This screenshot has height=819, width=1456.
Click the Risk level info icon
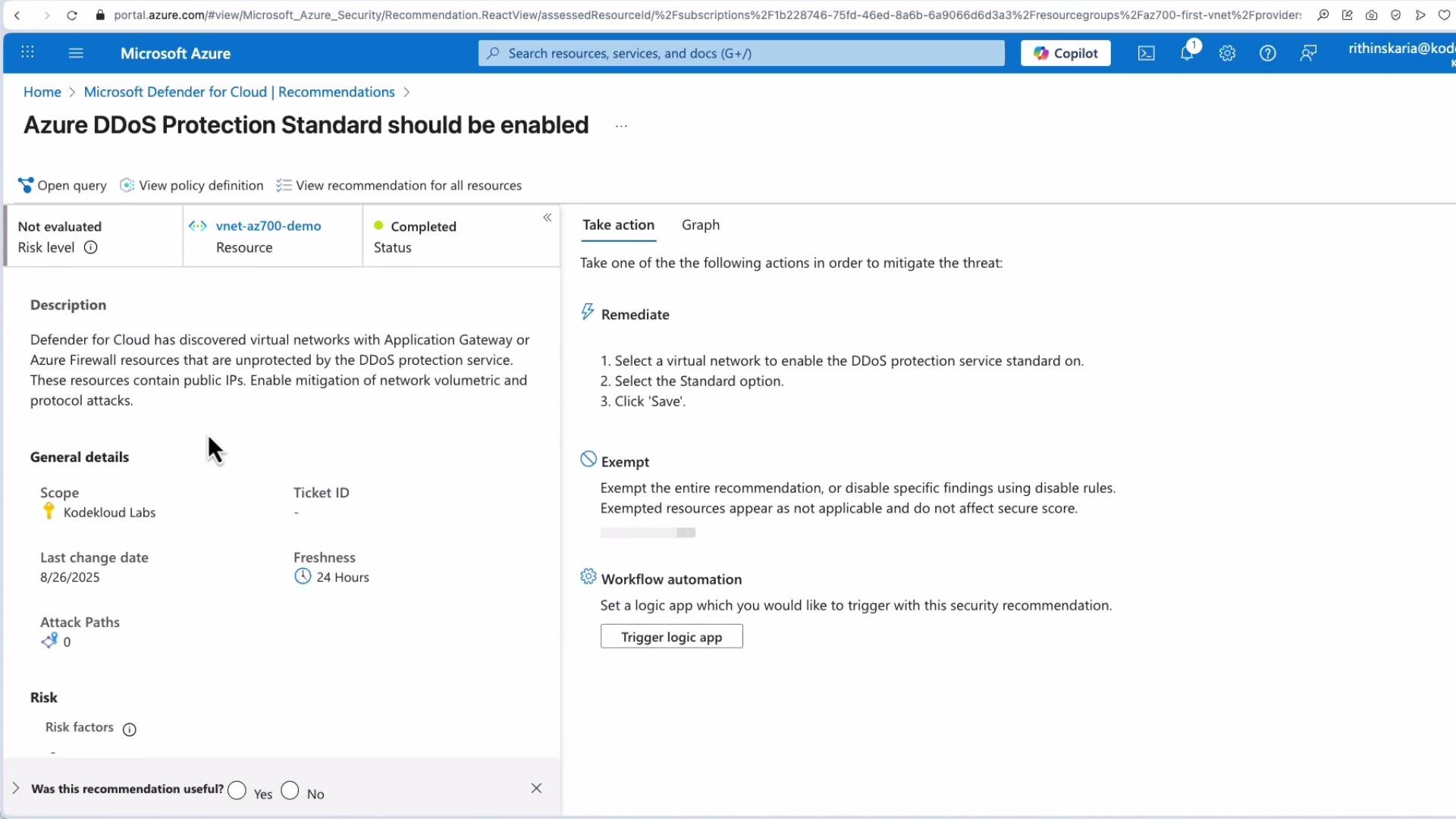pos(90,247)
